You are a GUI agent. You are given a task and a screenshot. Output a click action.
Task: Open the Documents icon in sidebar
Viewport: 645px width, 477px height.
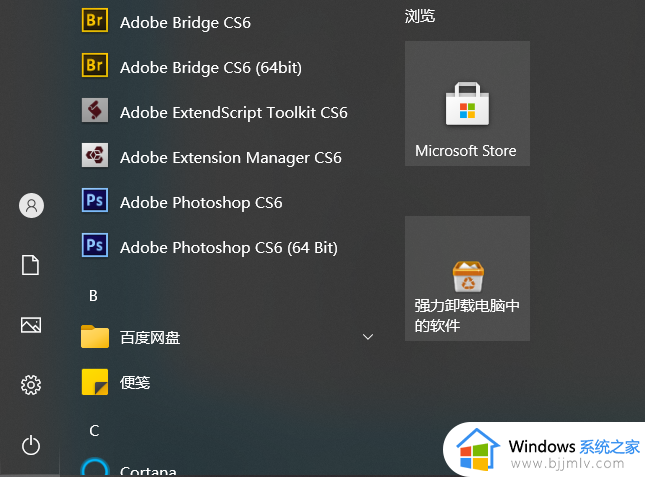(30, 265)
